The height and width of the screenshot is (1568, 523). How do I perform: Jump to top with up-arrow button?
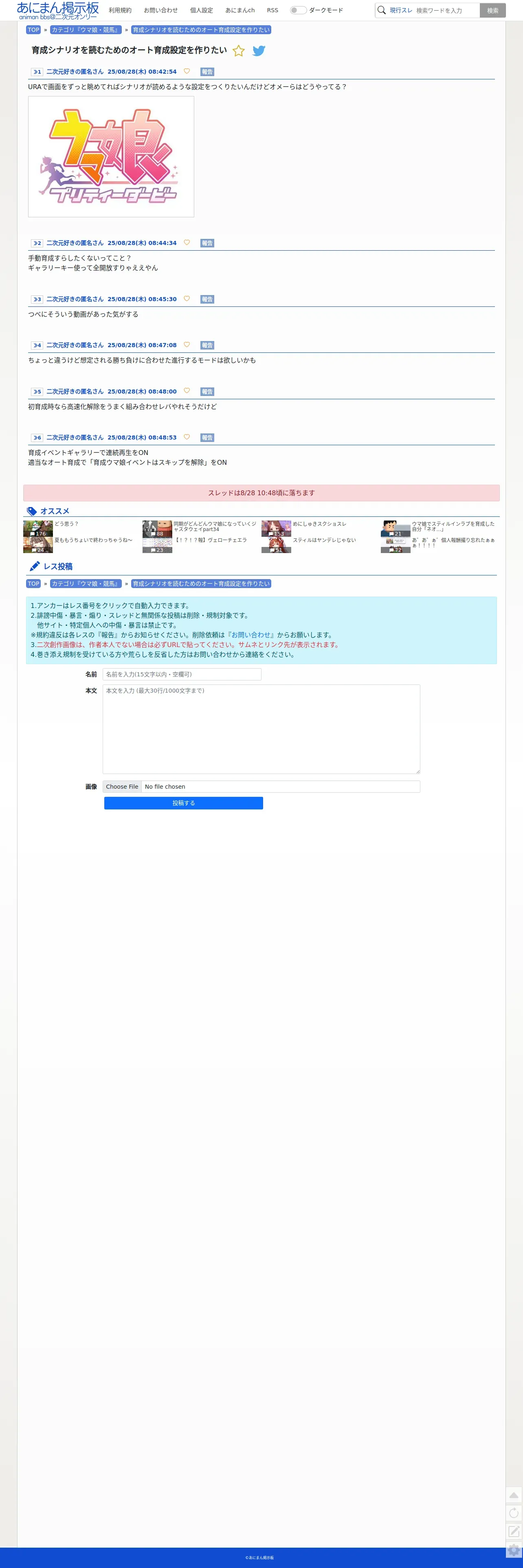click(514, 1495)
